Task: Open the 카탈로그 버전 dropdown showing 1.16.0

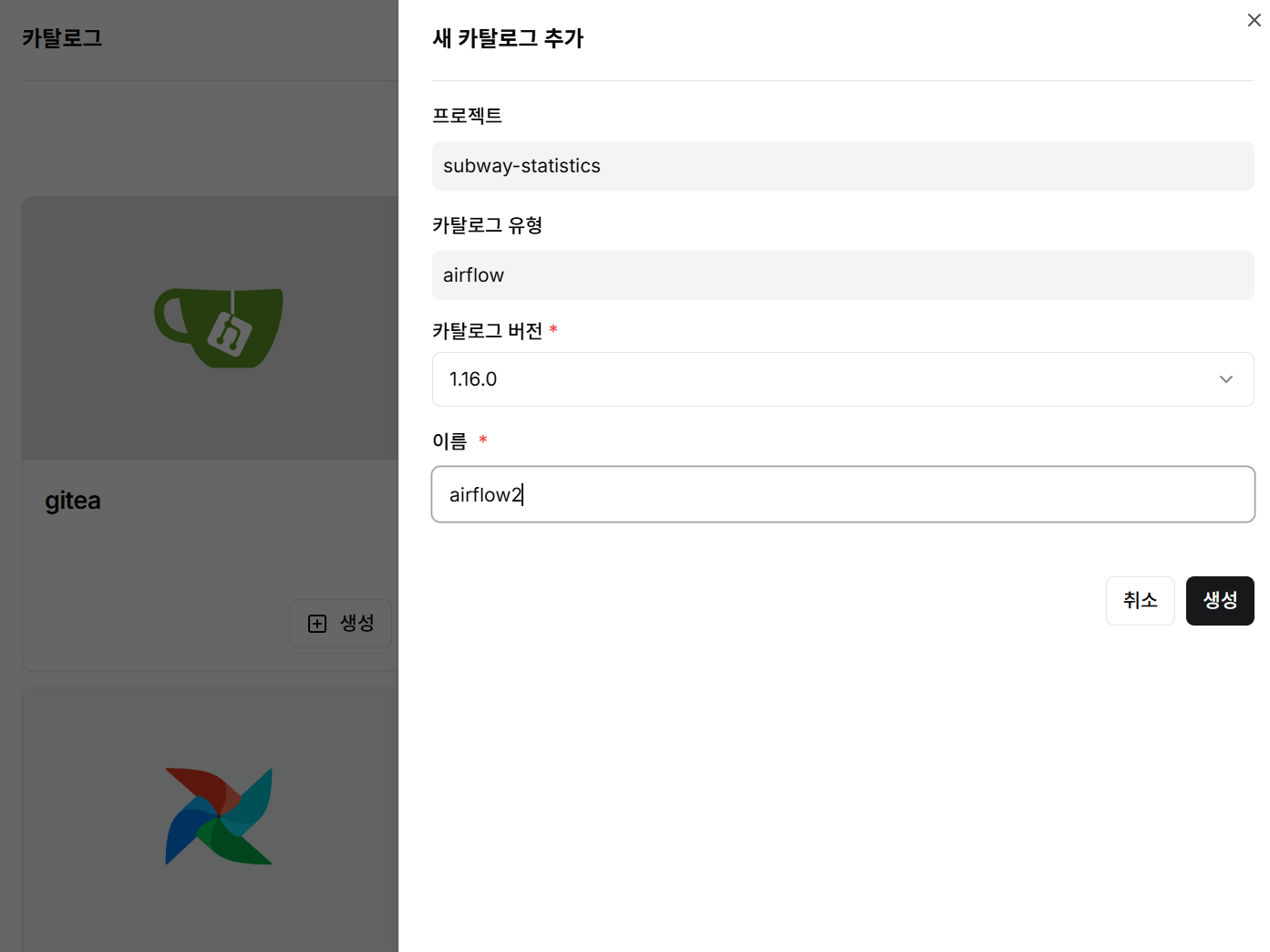Action: 842,379
